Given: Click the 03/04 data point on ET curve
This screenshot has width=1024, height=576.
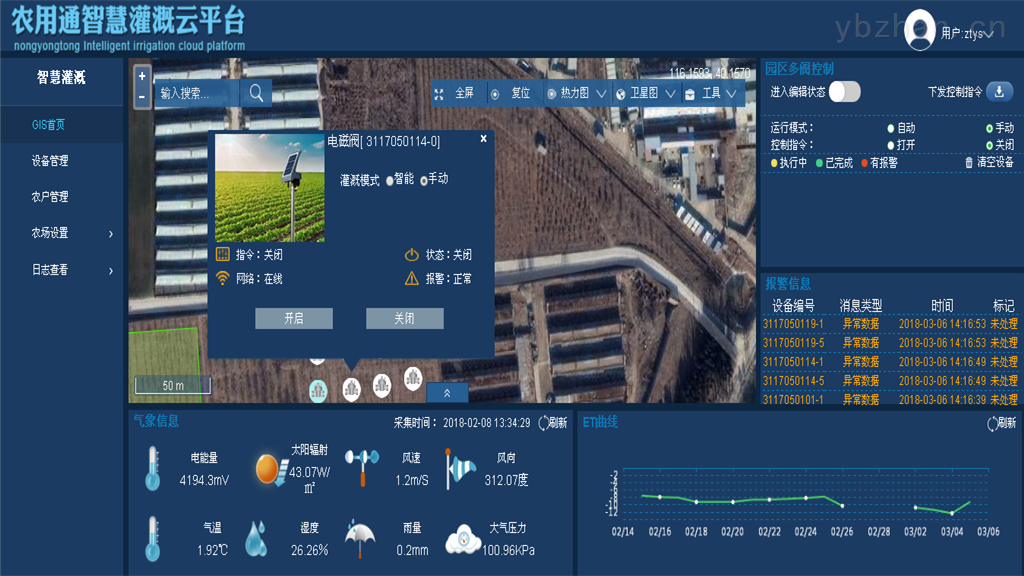Looking at the screenshot, I should [x=952, y=513].
